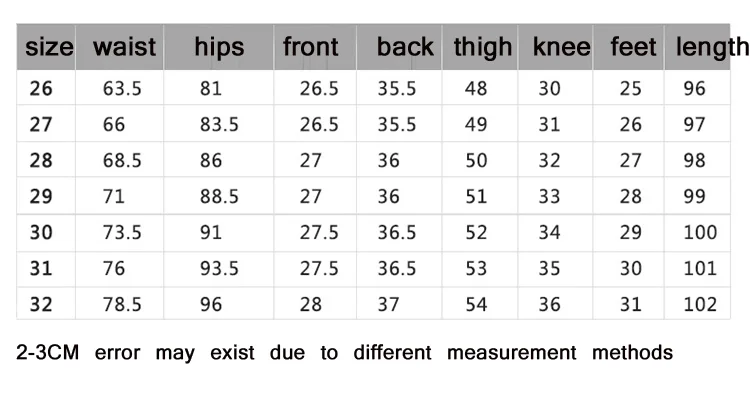This screenshot has height=398, width=750.
Task: Select size 29 row label
Action: 41,197
